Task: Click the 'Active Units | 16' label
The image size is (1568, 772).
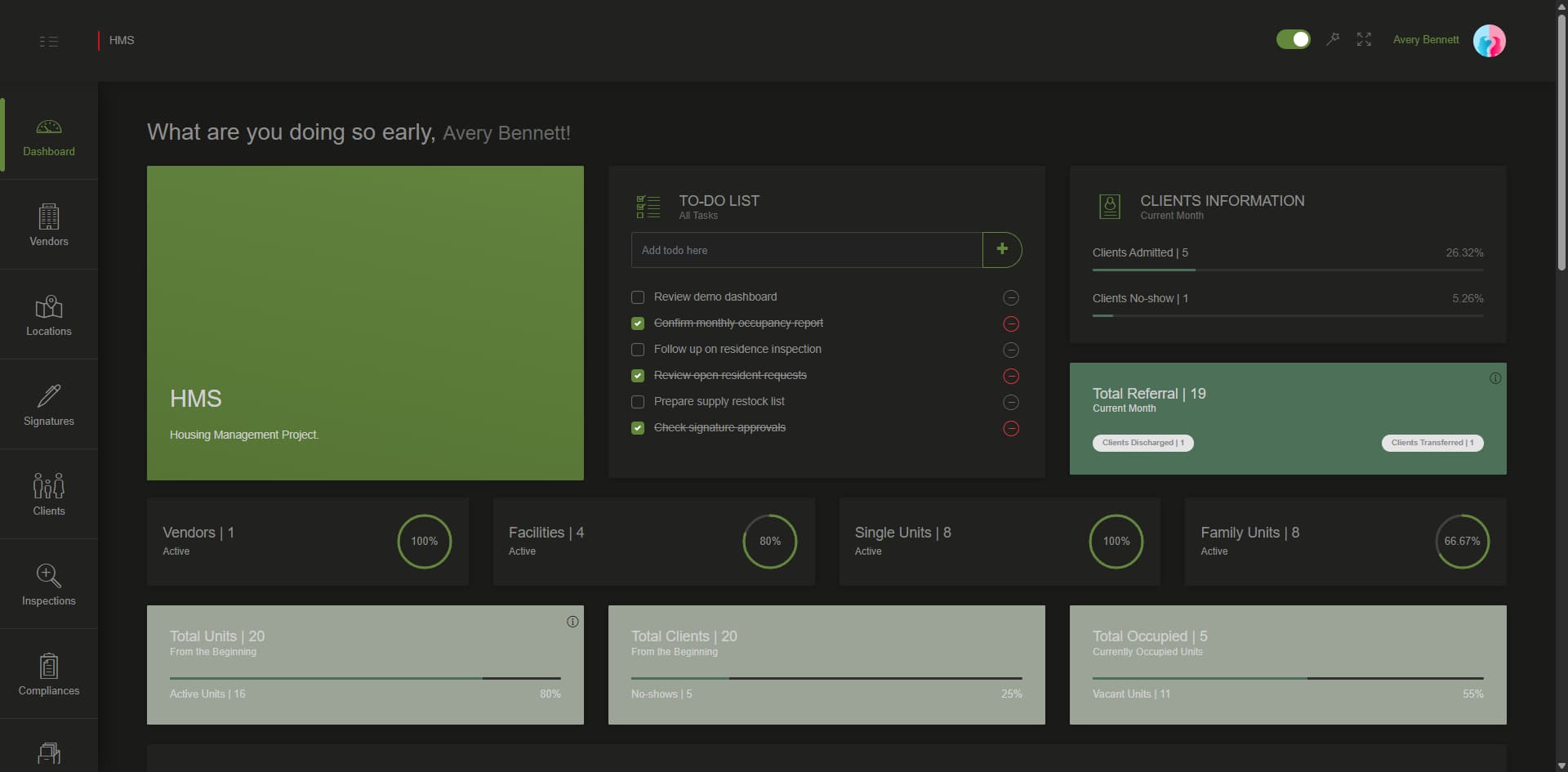Action: [207, 694]
